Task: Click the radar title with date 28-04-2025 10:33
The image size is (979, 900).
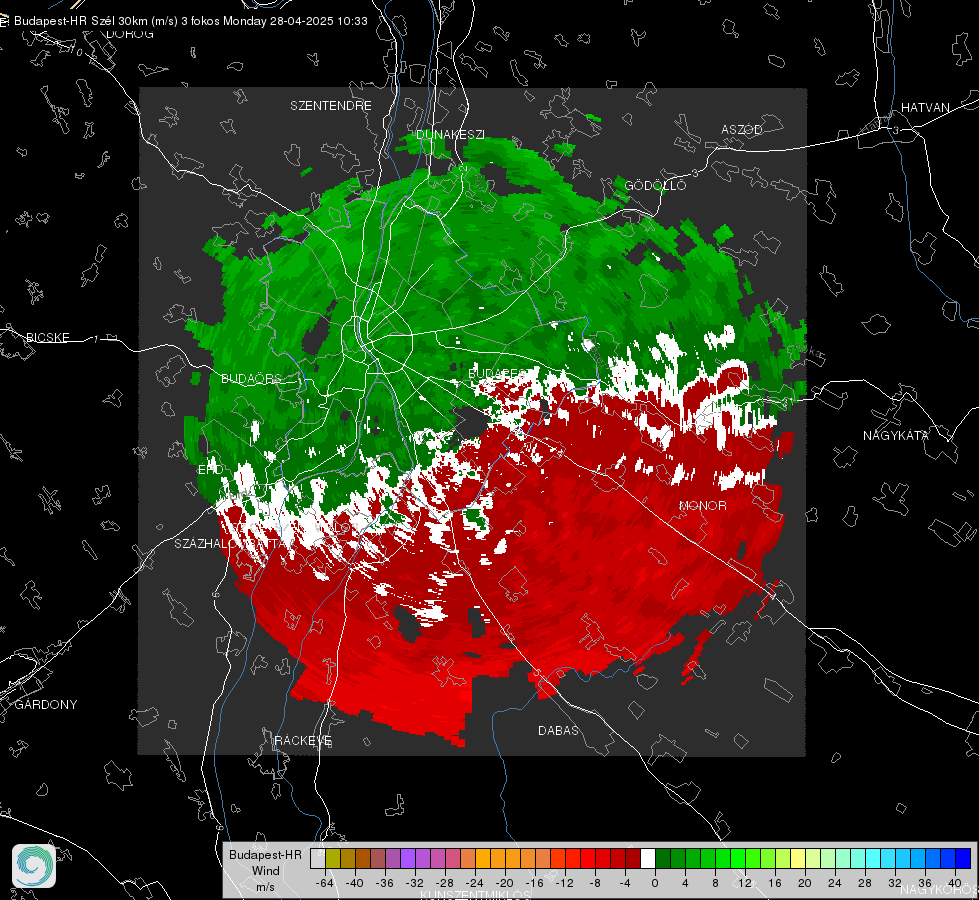Action: click(190, 21)
